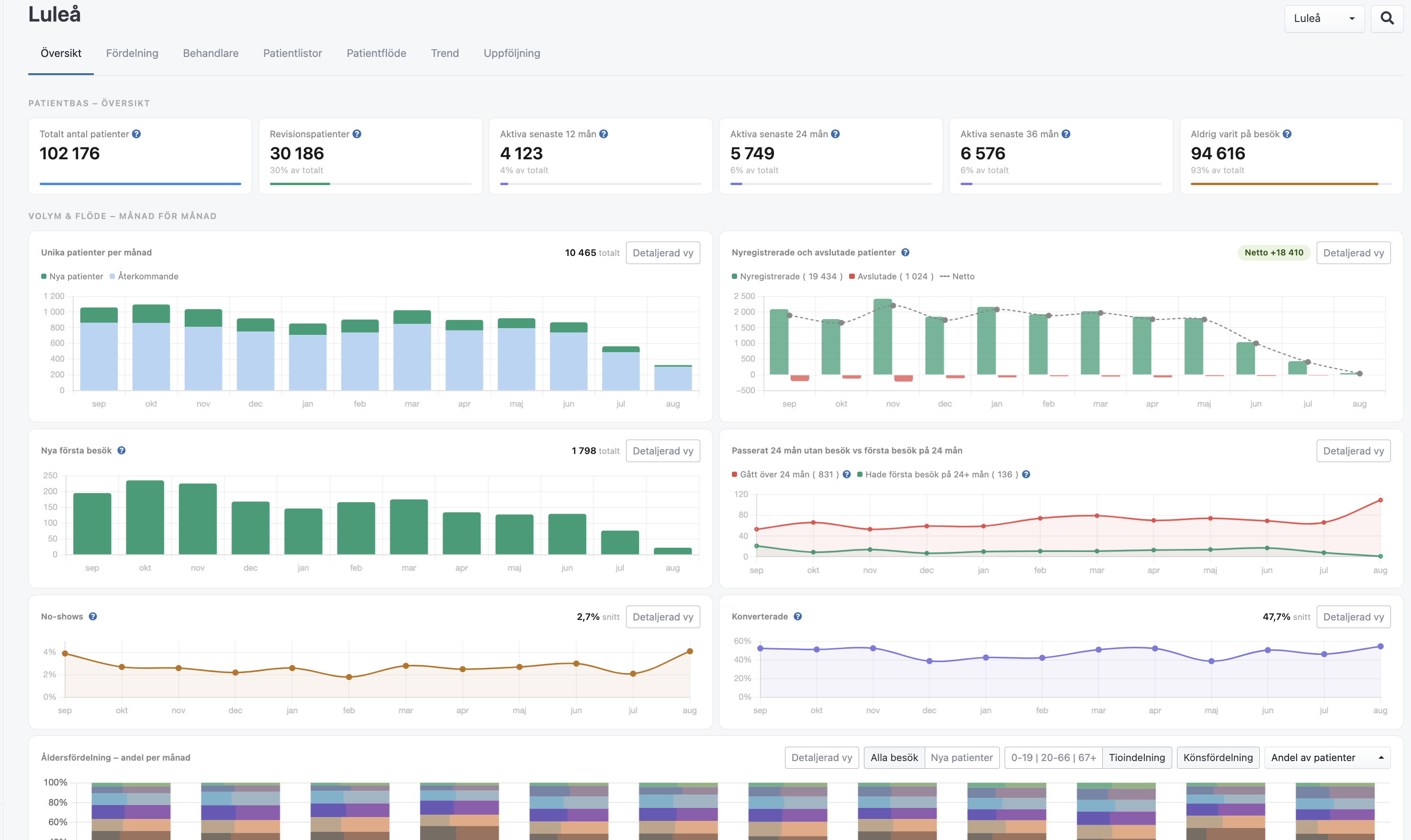Go to Patientlistor tab
This screenshot has width=1411, height=840.
293,53
